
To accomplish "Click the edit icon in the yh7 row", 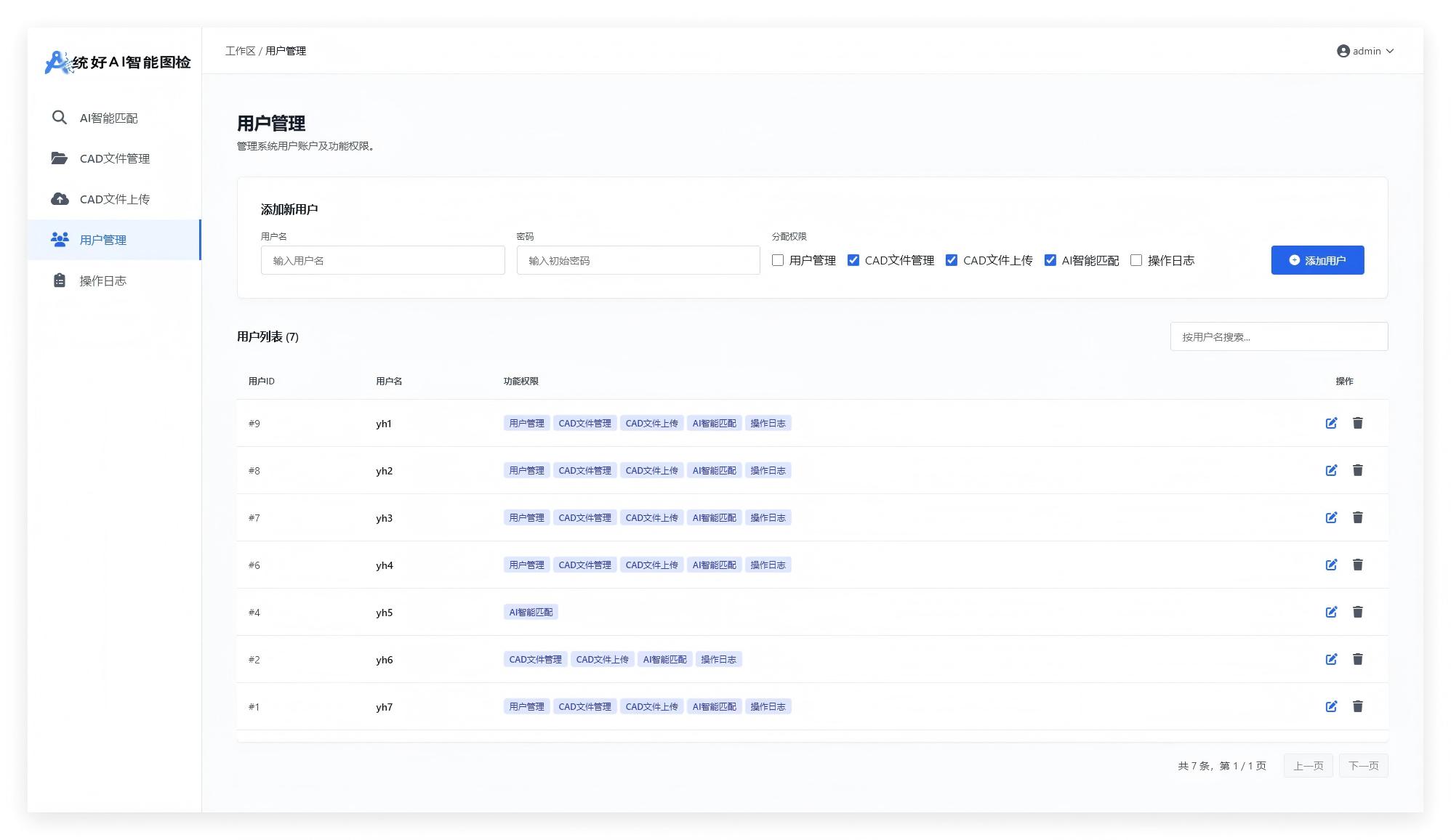I will [x=1331, y=706].
